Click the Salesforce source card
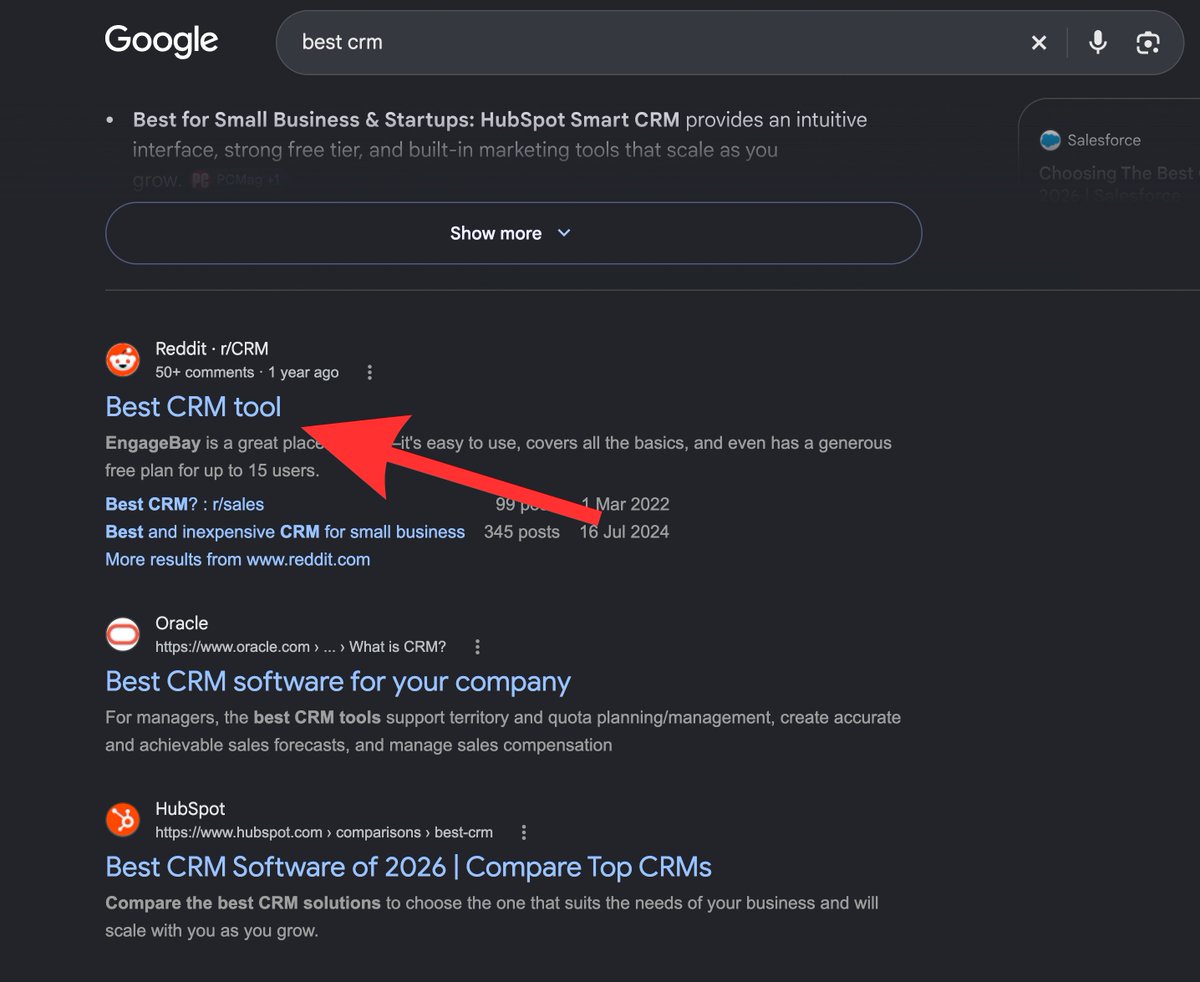The width and height of the screenshot is (1200, 982). pos(1110,153)
